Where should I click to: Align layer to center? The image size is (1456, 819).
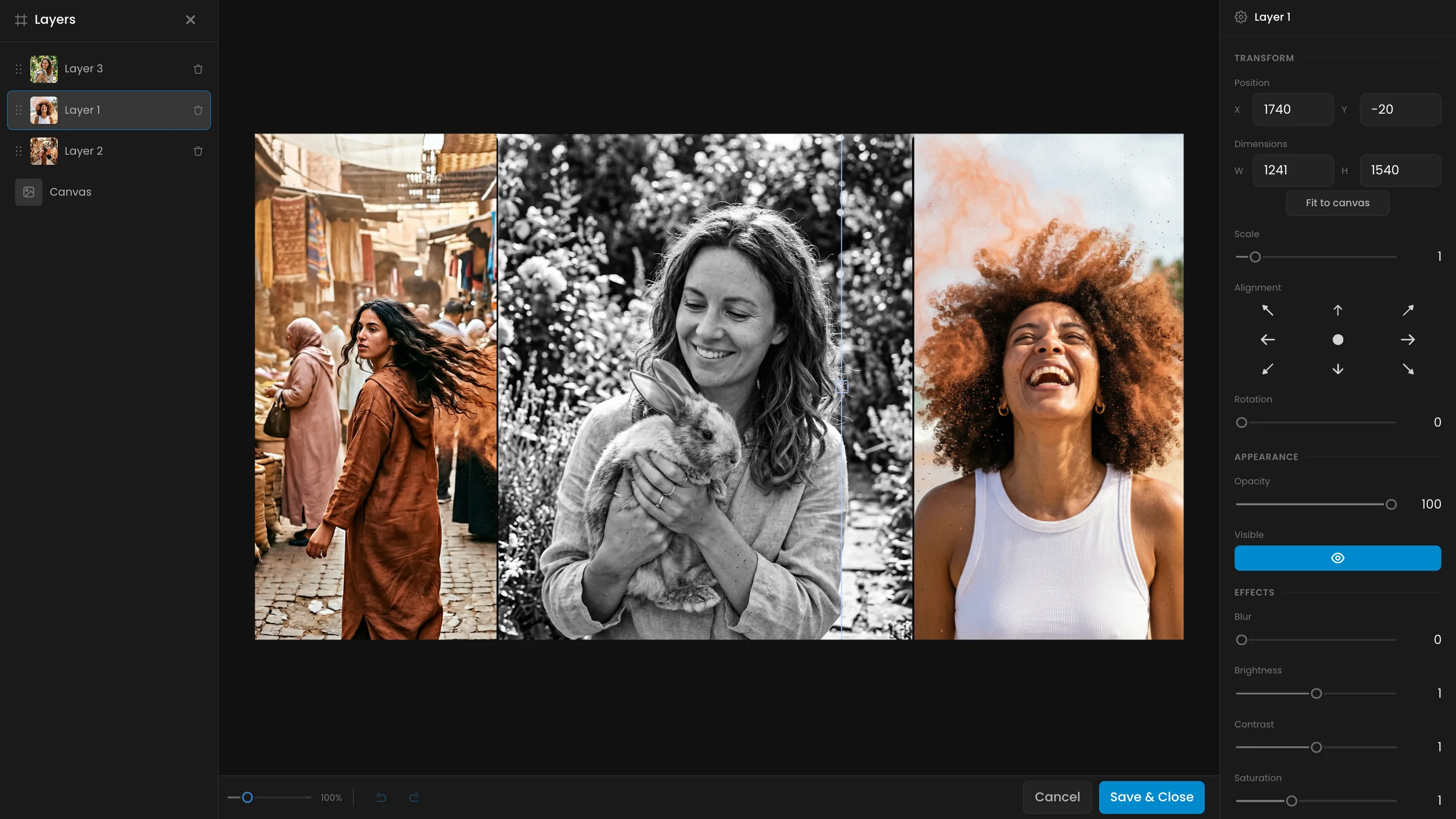click(x=1337, y=339)
